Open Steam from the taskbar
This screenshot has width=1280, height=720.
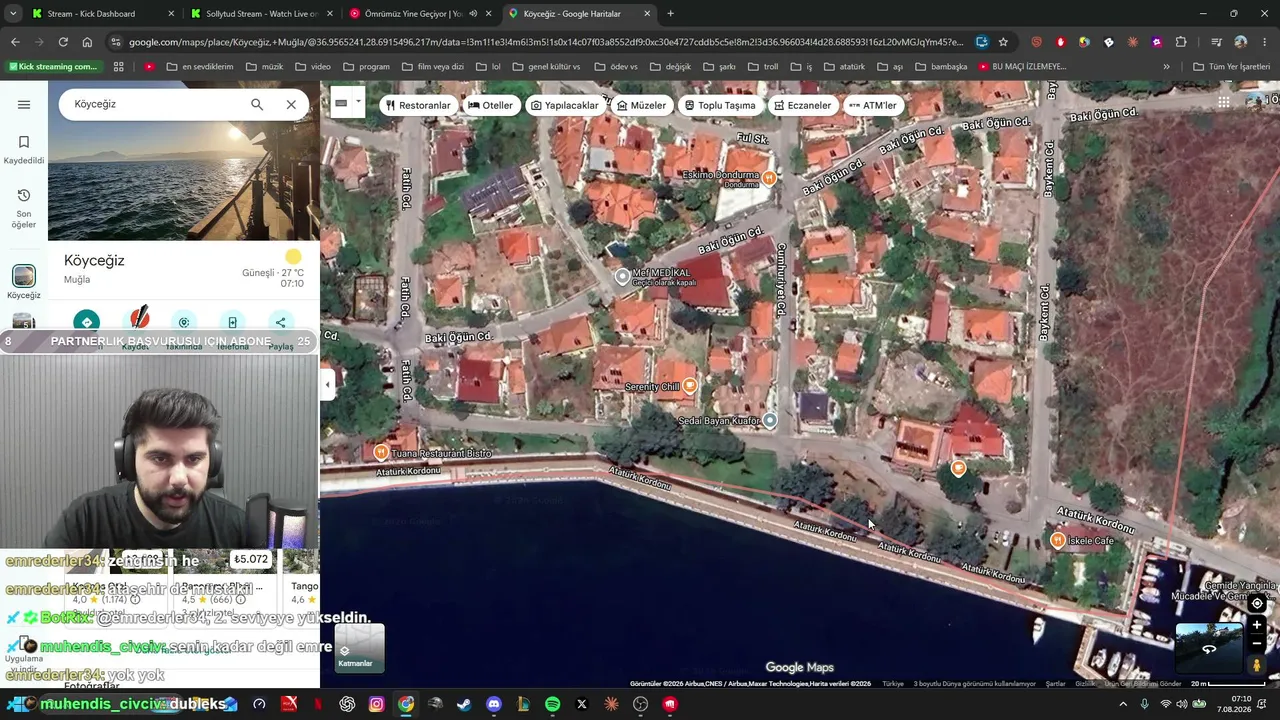tap(464, 704)
